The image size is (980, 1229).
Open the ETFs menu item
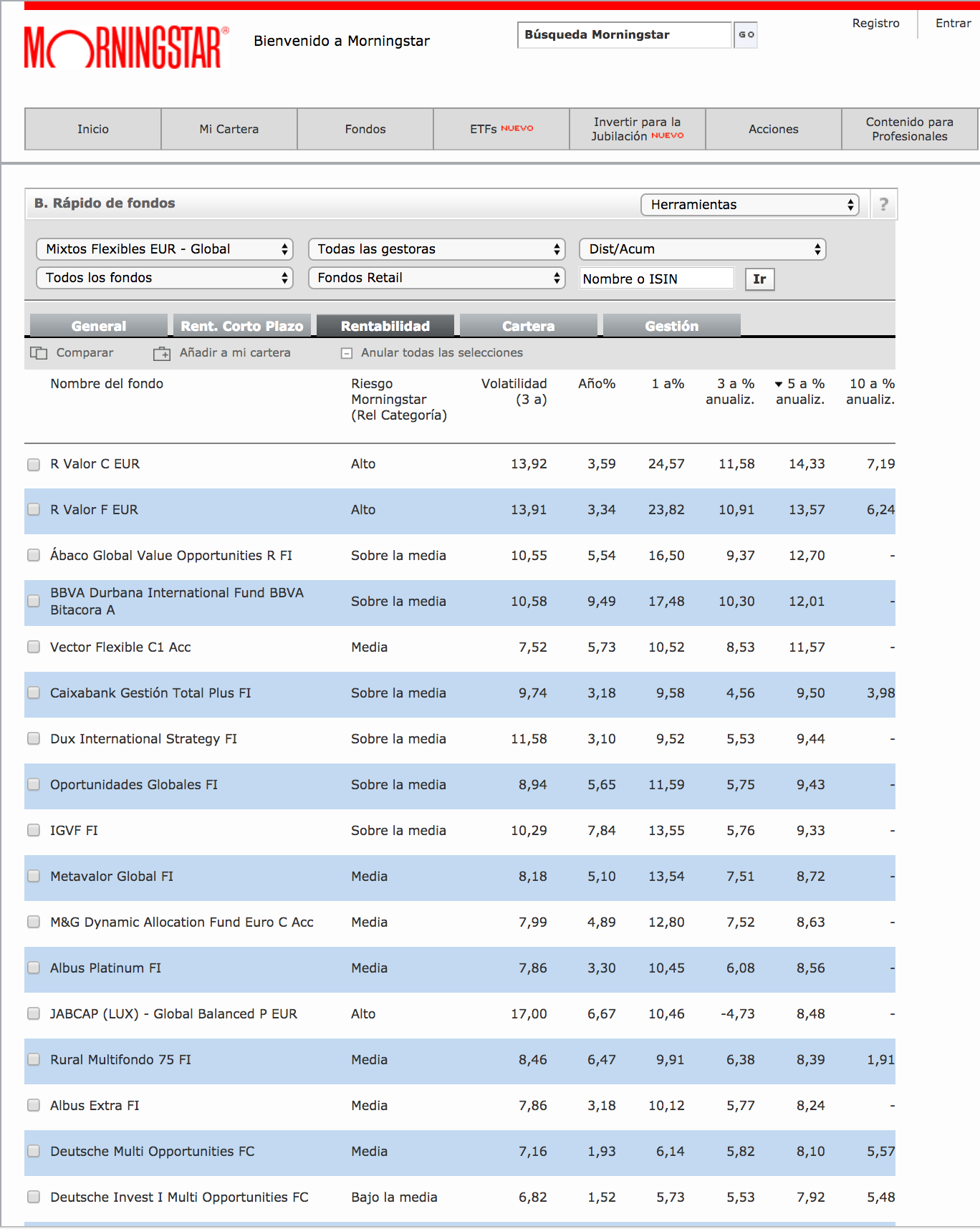click(x=501, y=129)
